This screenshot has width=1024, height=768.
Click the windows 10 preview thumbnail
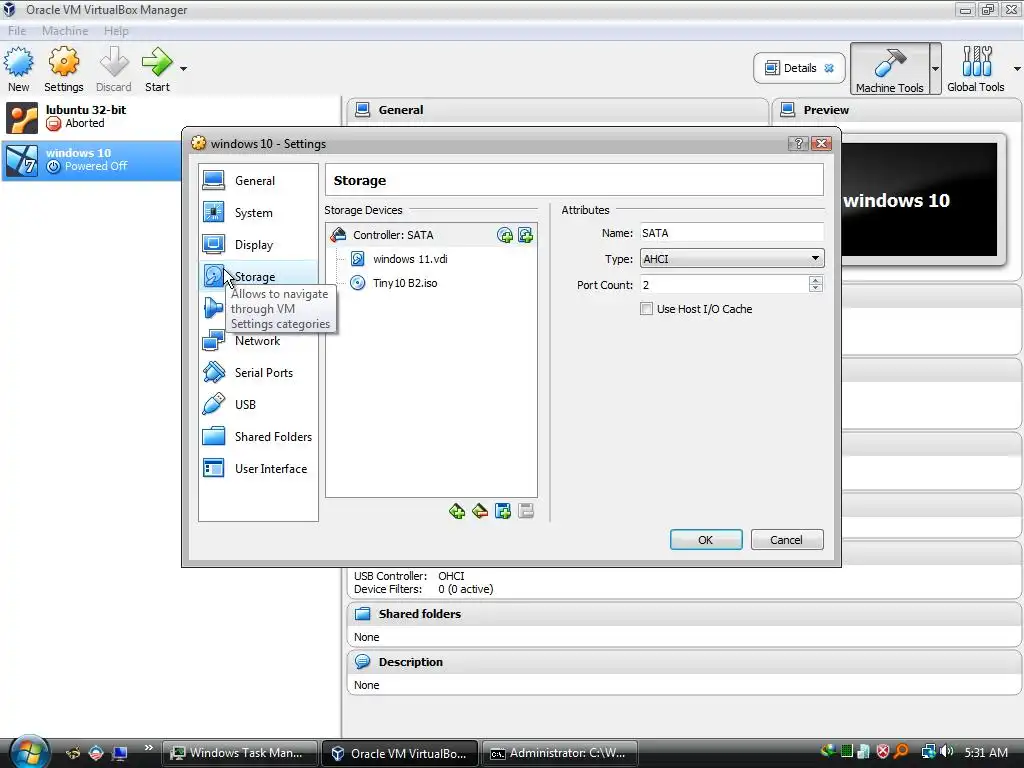pyautogui.click(x=920, y=200)
